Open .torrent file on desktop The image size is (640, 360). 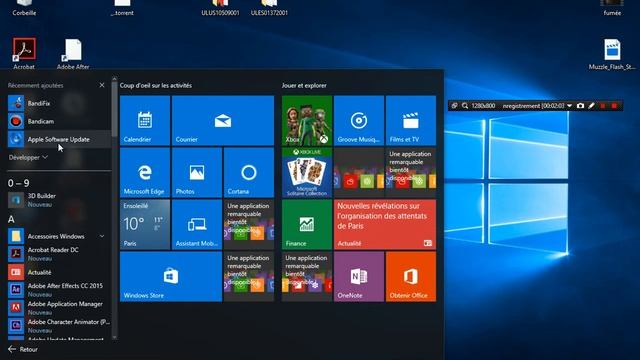point(122,8)
